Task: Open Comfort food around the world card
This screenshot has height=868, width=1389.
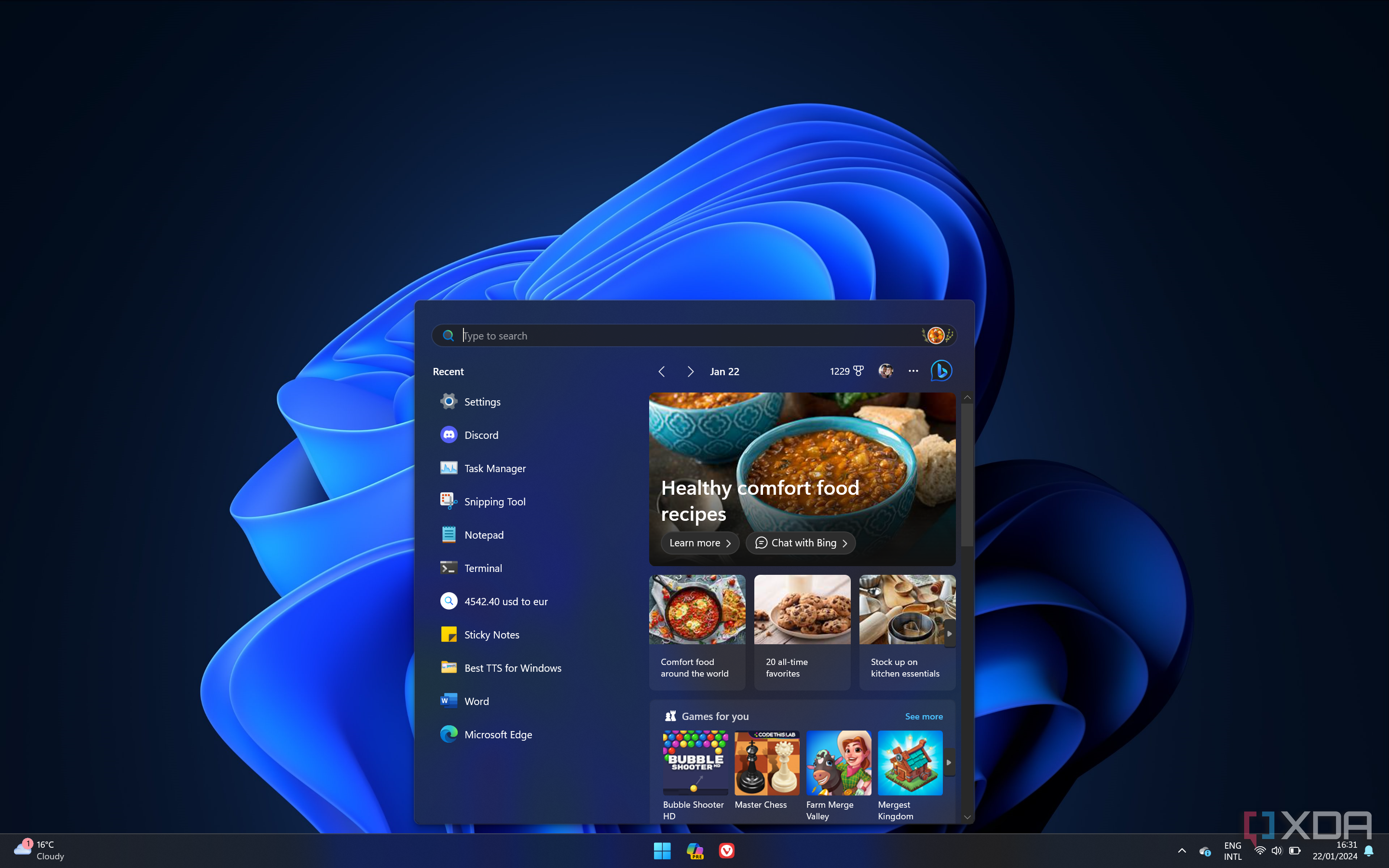Action: [x=697, y=632]
